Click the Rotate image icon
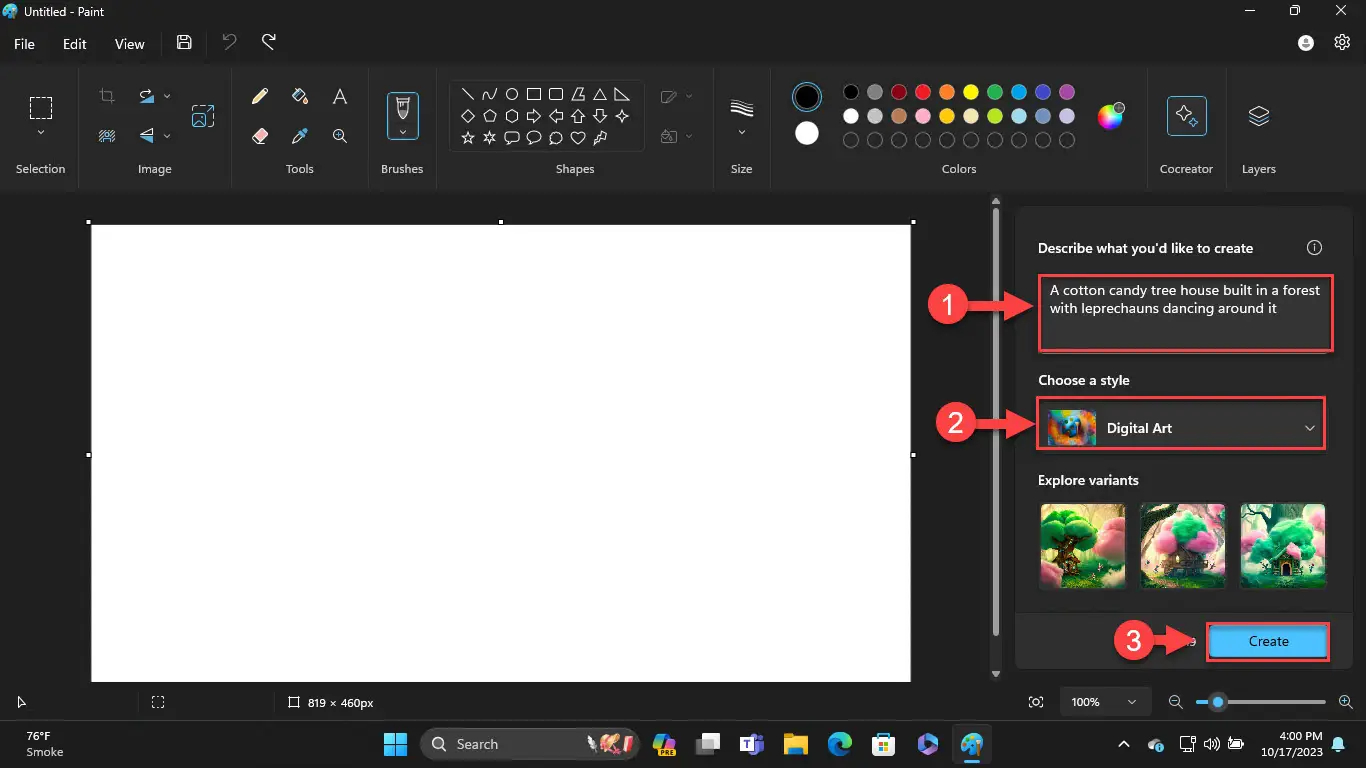 pyautogui.click(x=147, y=96)
